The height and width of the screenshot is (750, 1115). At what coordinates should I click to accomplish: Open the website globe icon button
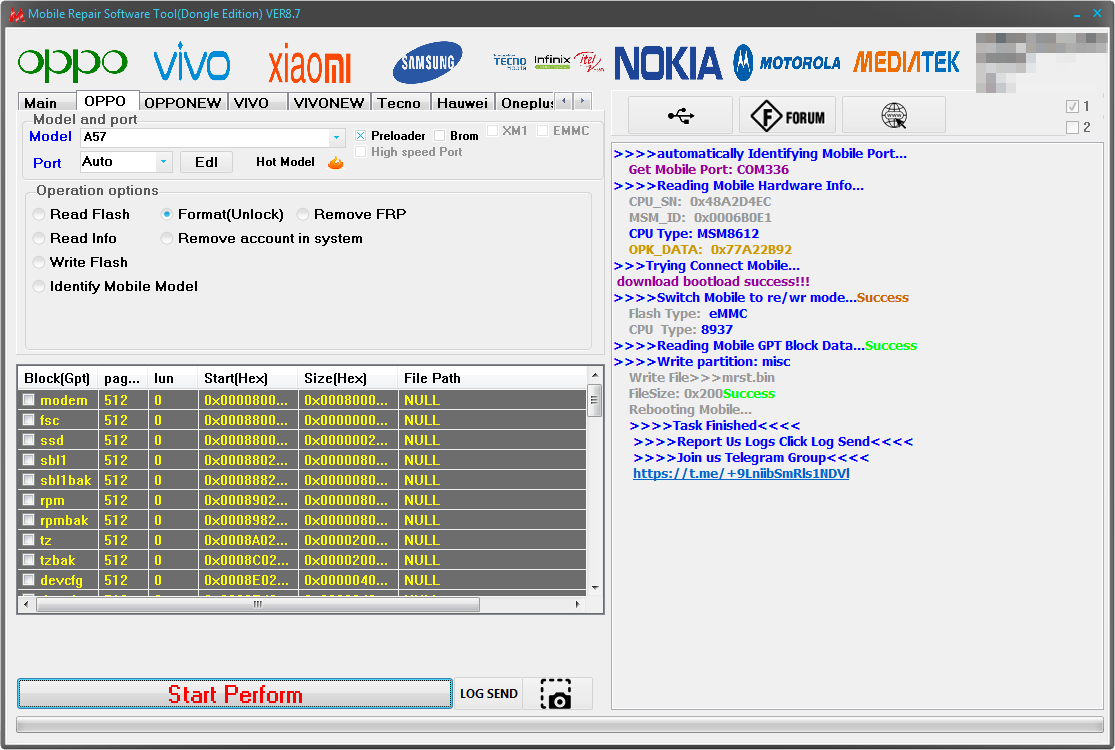click(894, 115)
